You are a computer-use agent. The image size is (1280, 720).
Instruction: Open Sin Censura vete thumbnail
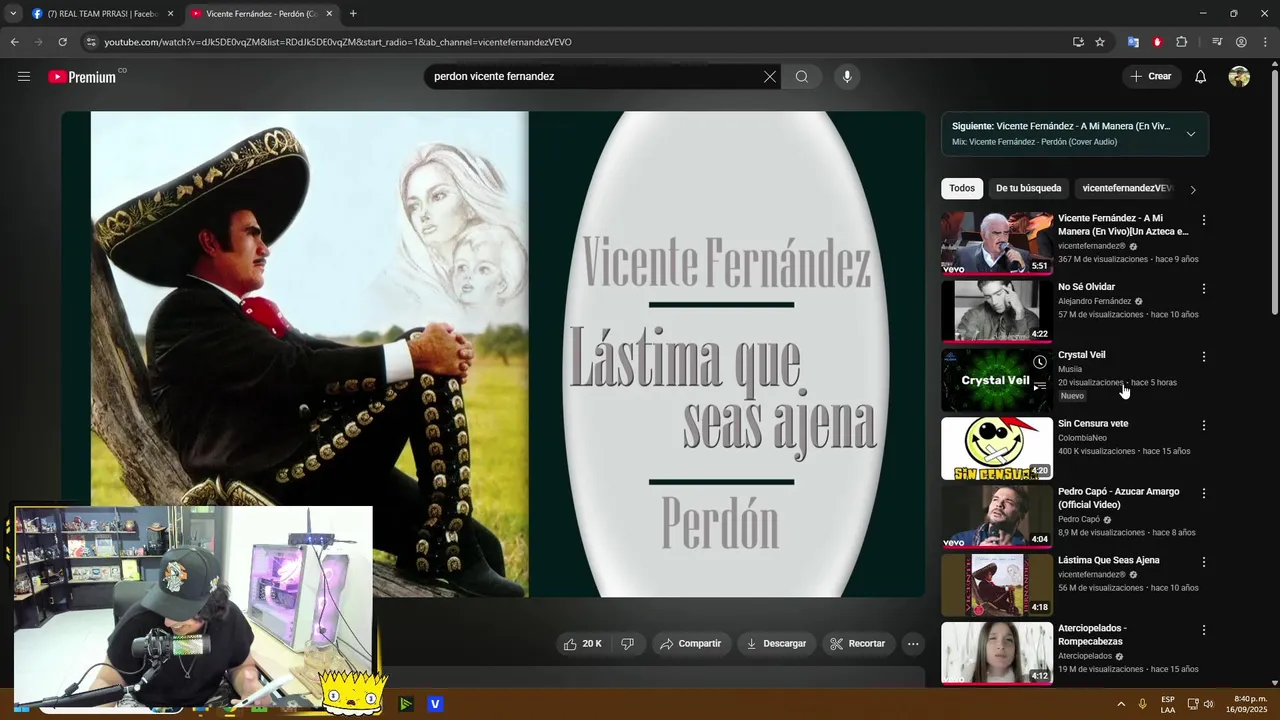tap(997, 448)
